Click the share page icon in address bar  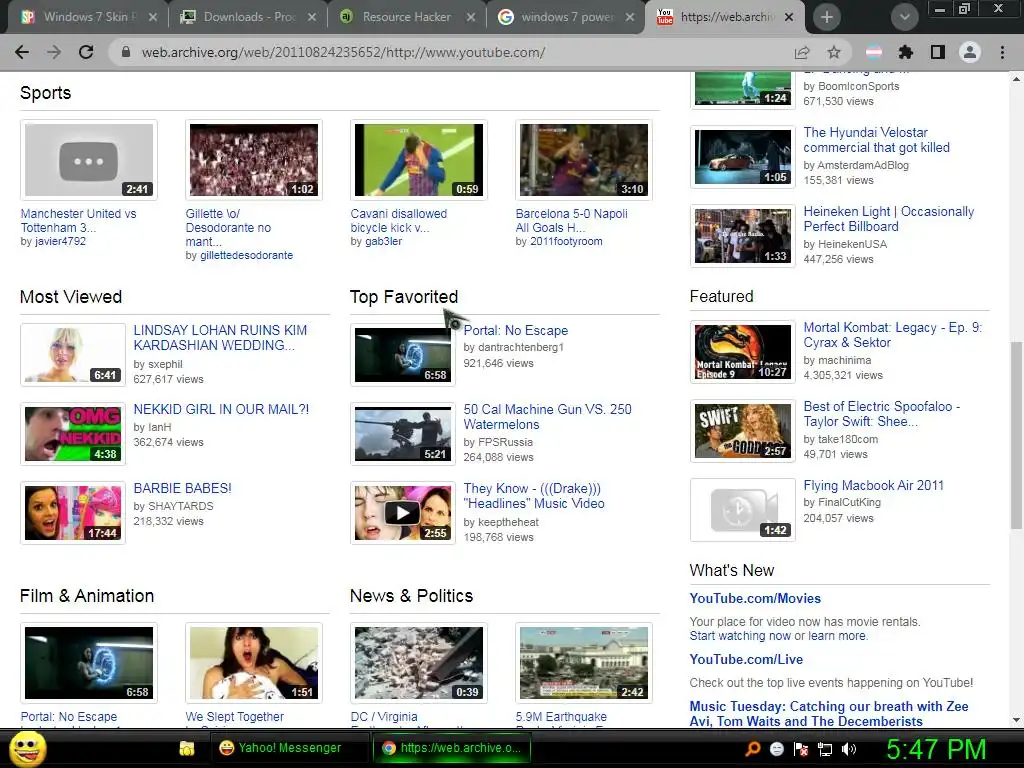[x=802, y=52]
